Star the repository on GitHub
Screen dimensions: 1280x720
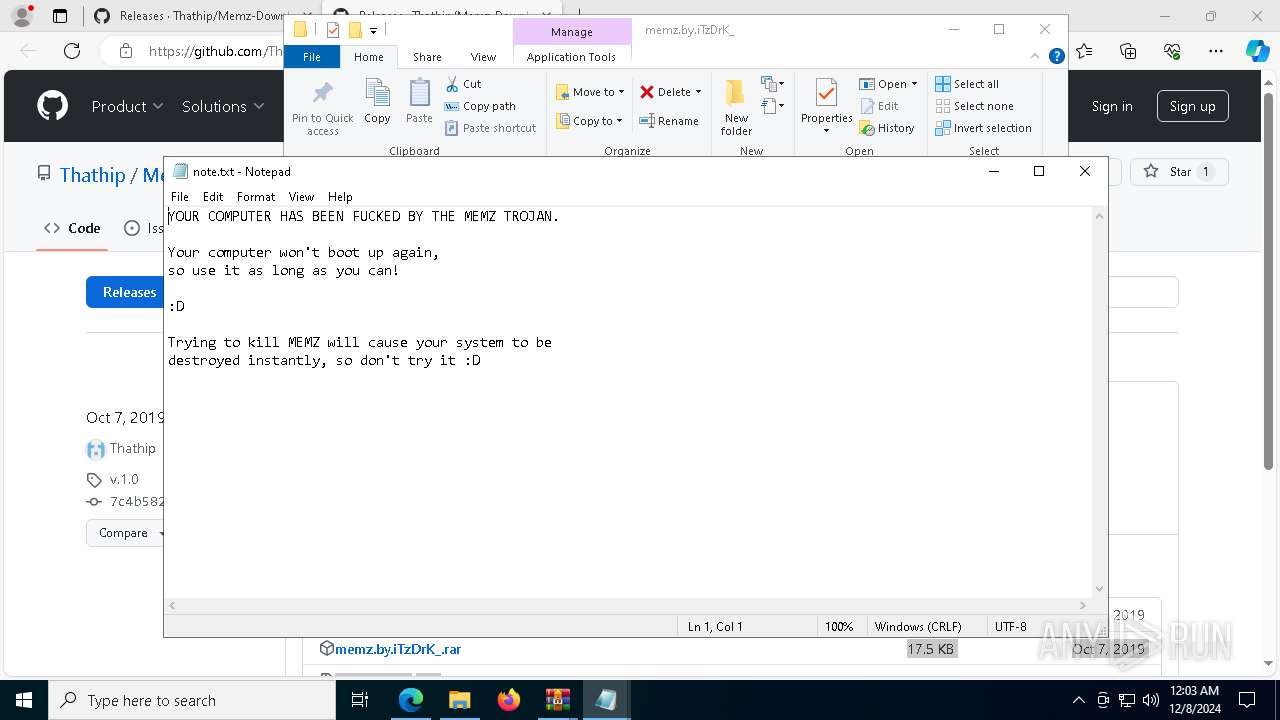click(1179, 172)
